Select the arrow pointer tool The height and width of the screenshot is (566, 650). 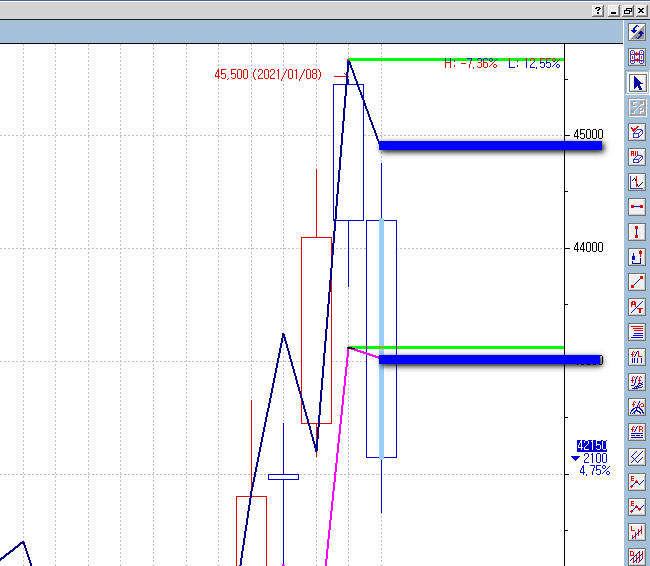[637, 82]
